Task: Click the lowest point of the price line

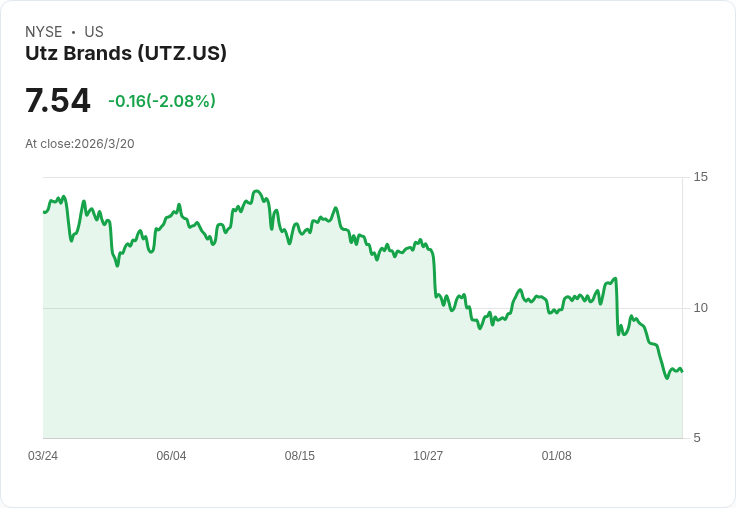Action: (x=667, y=378)
